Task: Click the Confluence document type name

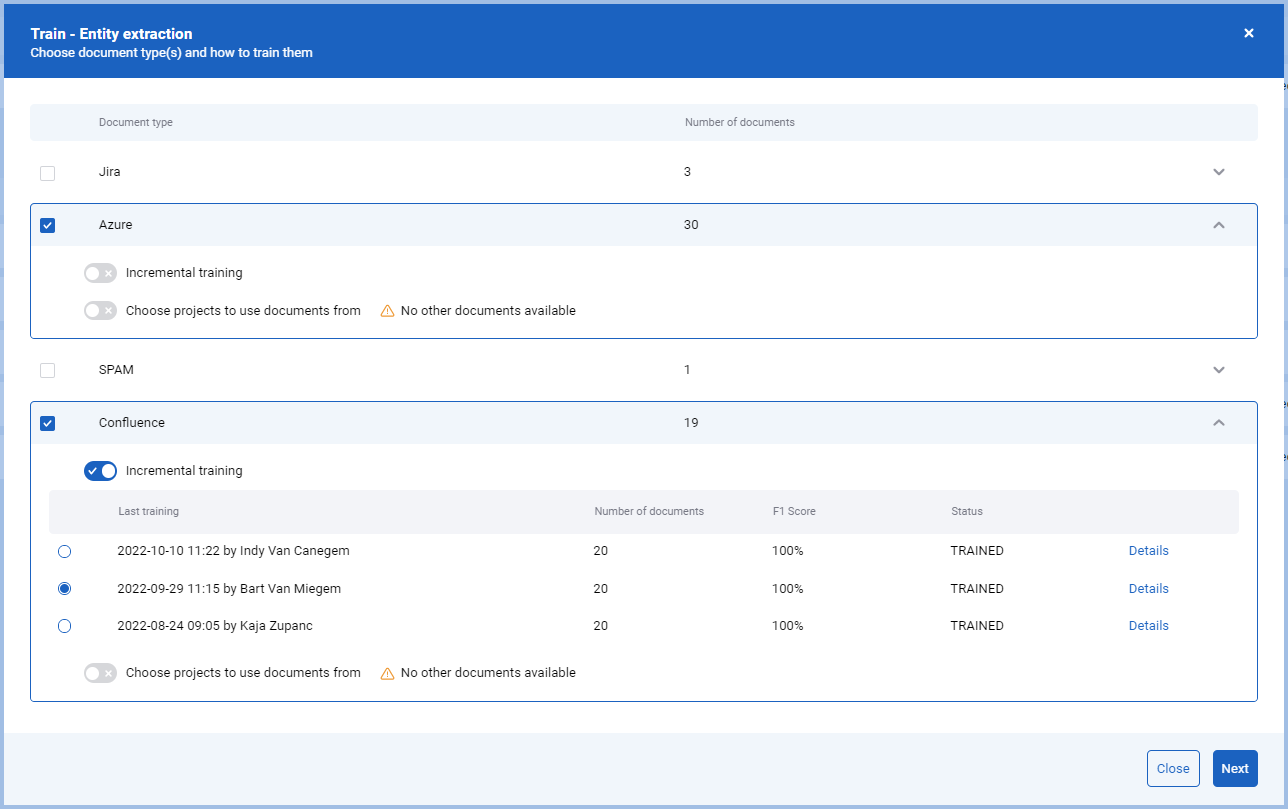Action: (x=132, y=423)
